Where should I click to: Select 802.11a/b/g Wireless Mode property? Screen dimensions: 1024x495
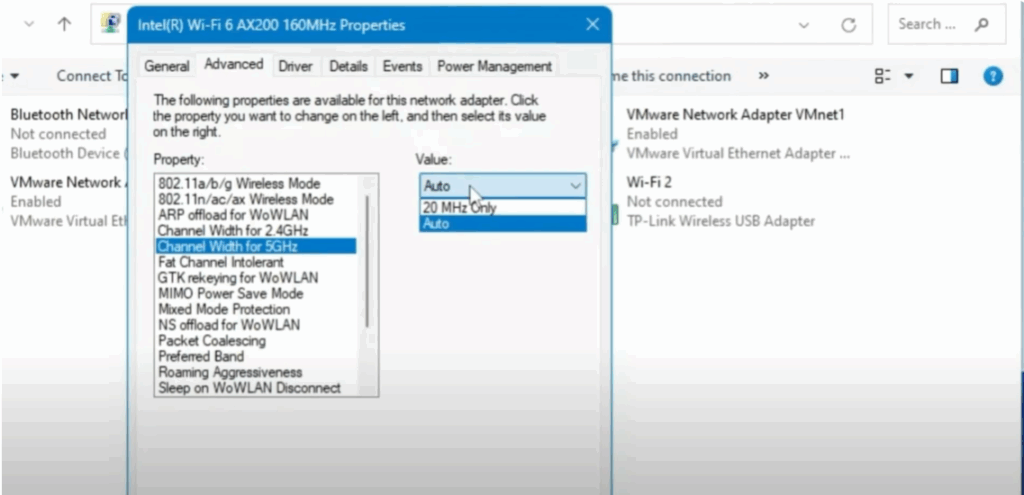click(x=255, y=184)
